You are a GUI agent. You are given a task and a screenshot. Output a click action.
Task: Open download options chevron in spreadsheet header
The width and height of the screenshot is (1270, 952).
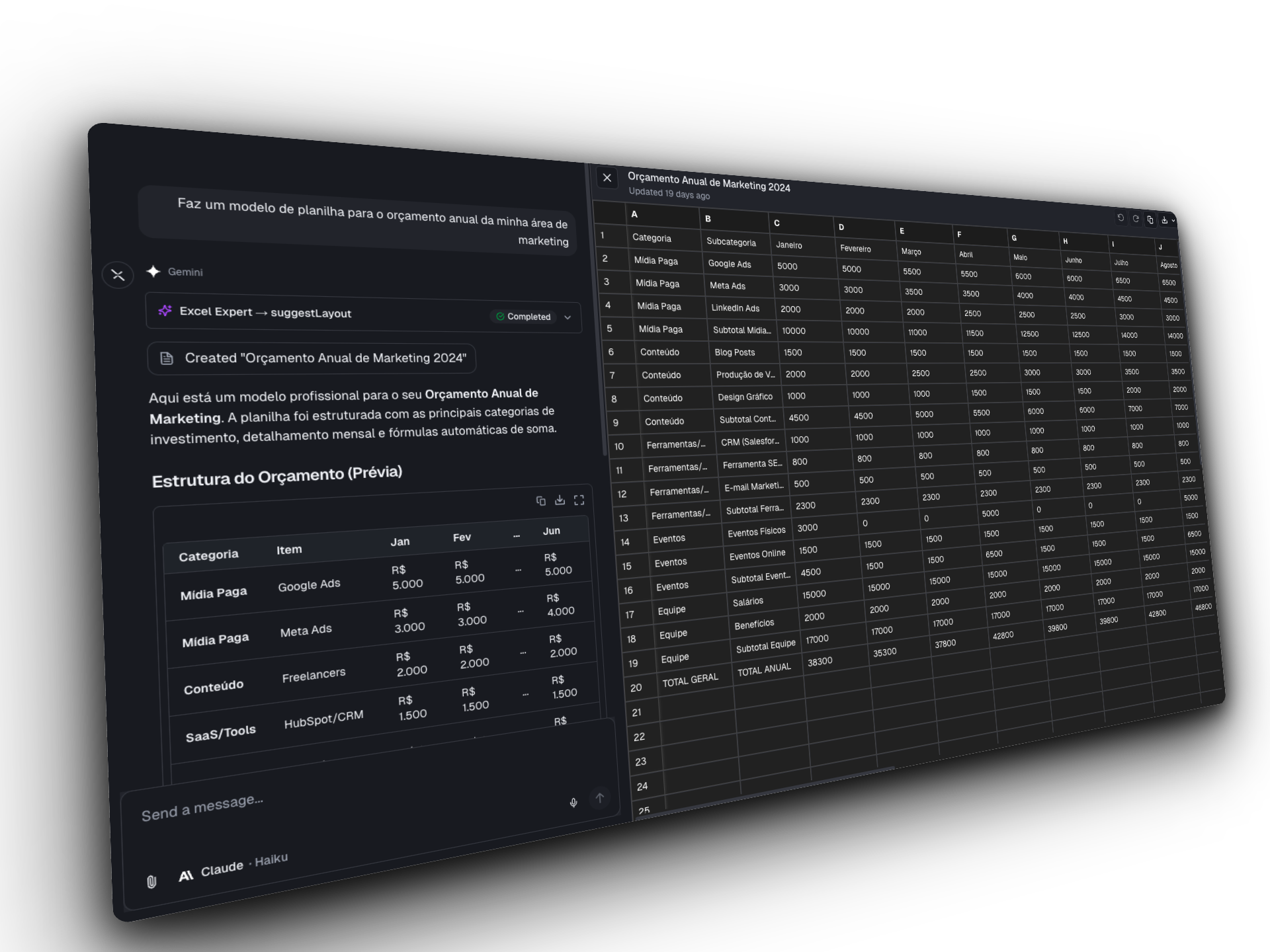tap(1173, 221)
